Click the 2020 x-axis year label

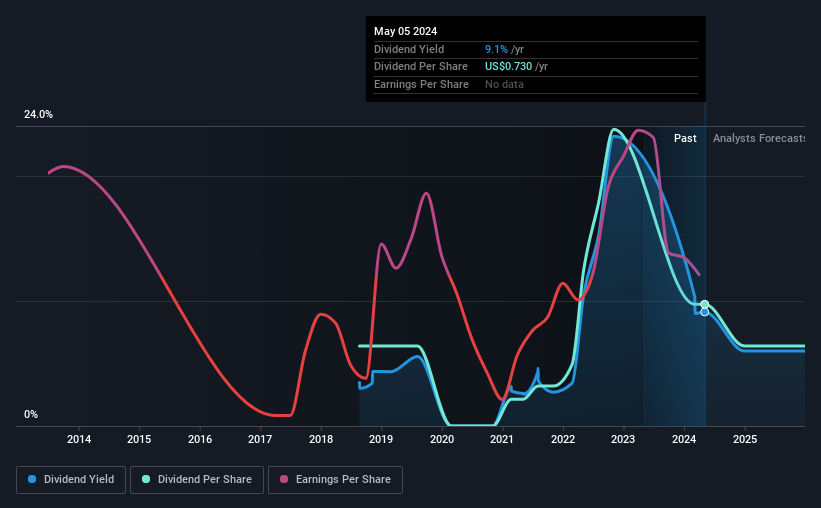coord(442,439)
